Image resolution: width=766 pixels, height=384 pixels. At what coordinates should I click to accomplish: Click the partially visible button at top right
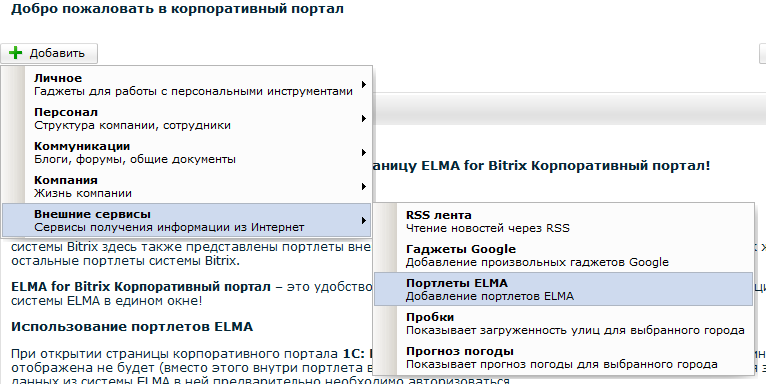[x=763, y=53]
